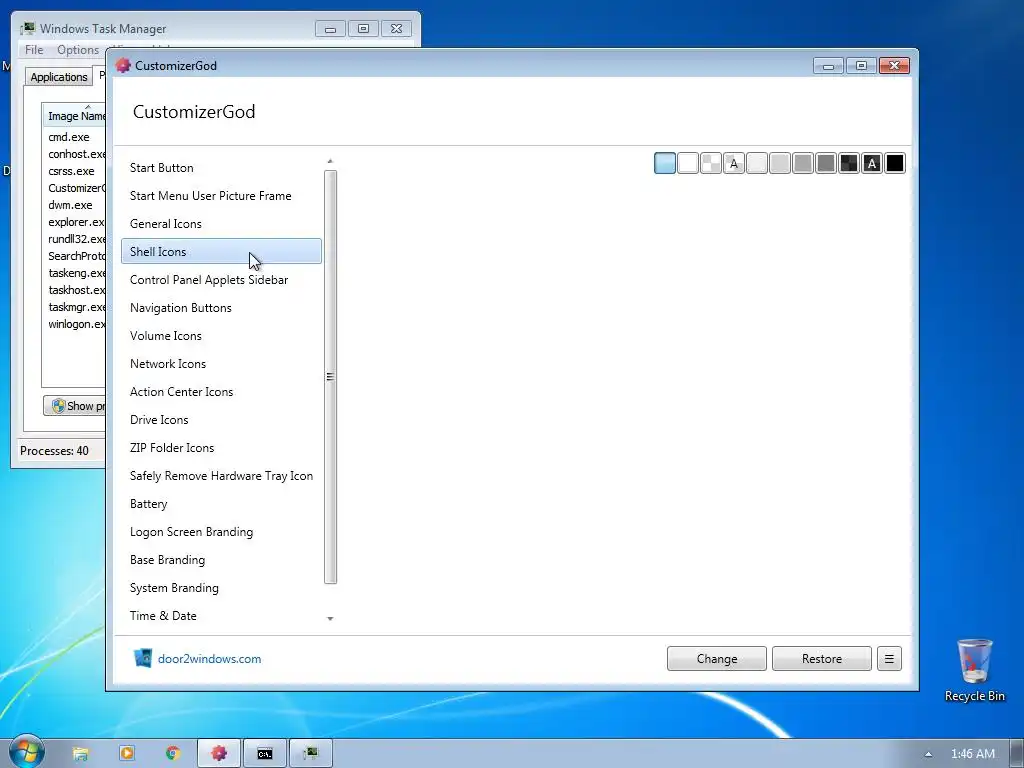This screenshot has height=768, width=1024.
Task: Click the 1:46 AM taskbar clock
Action: tap(972, 754)
